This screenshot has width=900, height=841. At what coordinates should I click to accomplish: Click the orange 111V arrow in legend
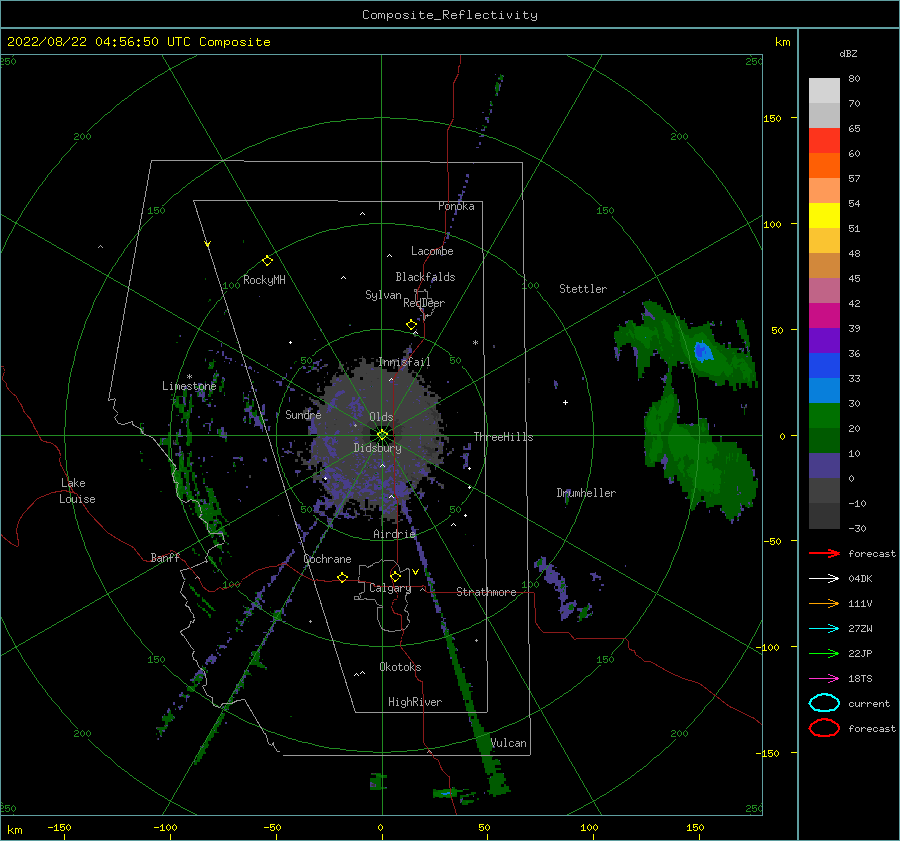pos(824,603)
